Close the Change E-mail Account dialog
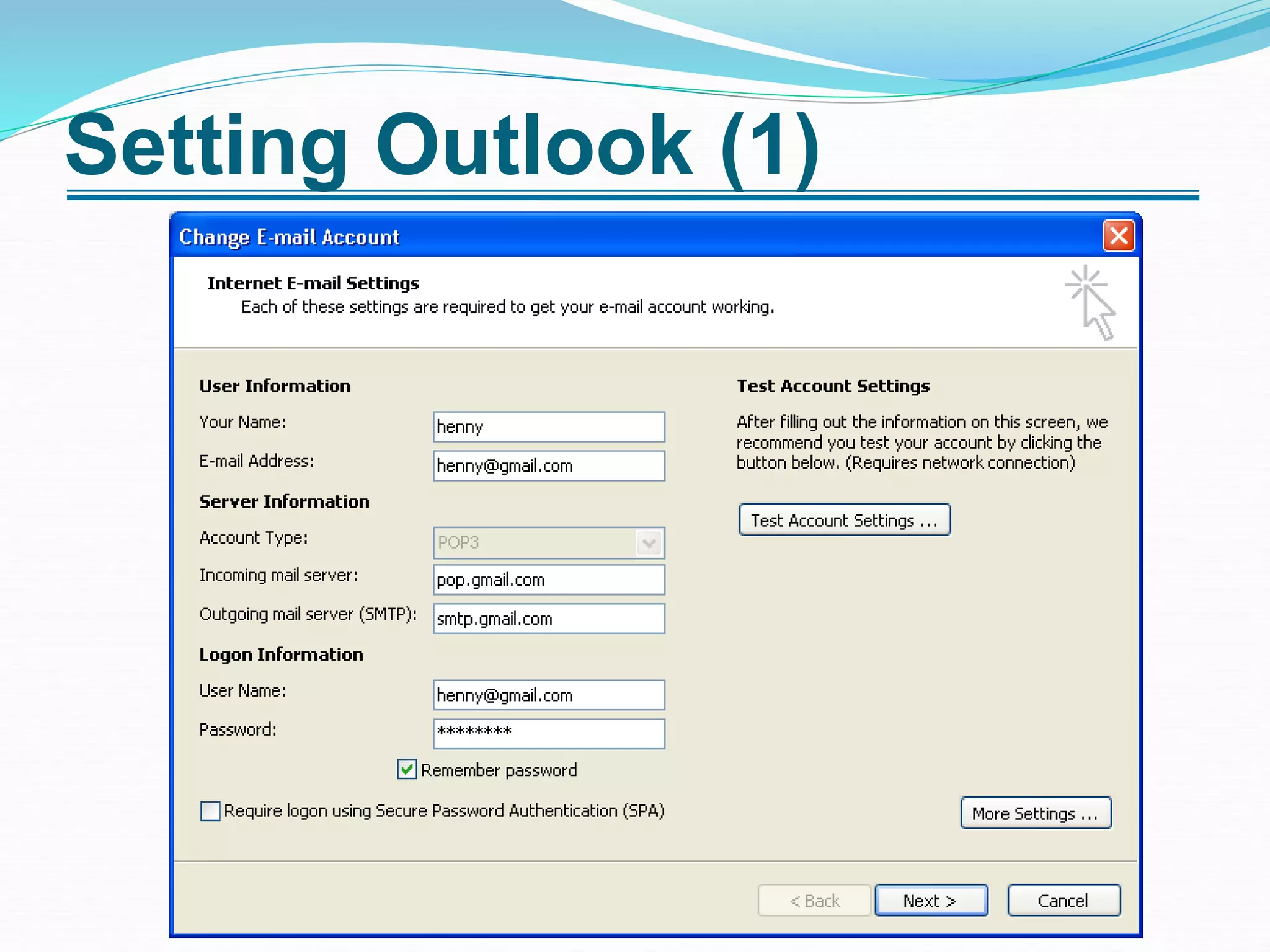The width and height of the screenshot is (1270, 952). tap(1119, 236)
